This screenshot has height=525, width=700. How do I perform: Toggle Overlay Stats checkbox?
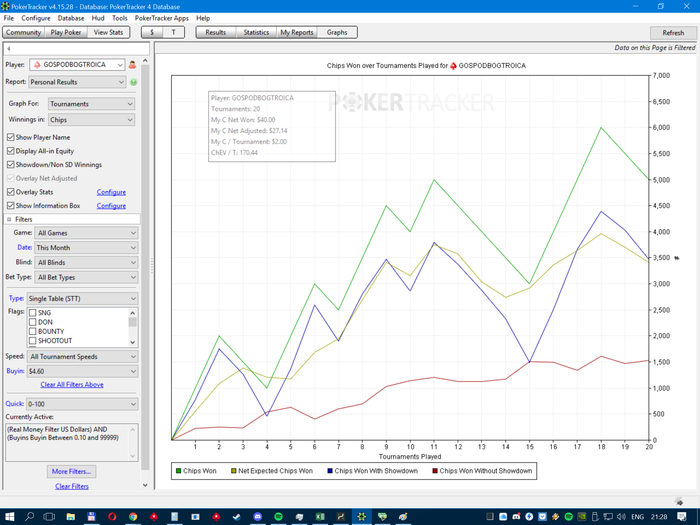tap(11, 192)
